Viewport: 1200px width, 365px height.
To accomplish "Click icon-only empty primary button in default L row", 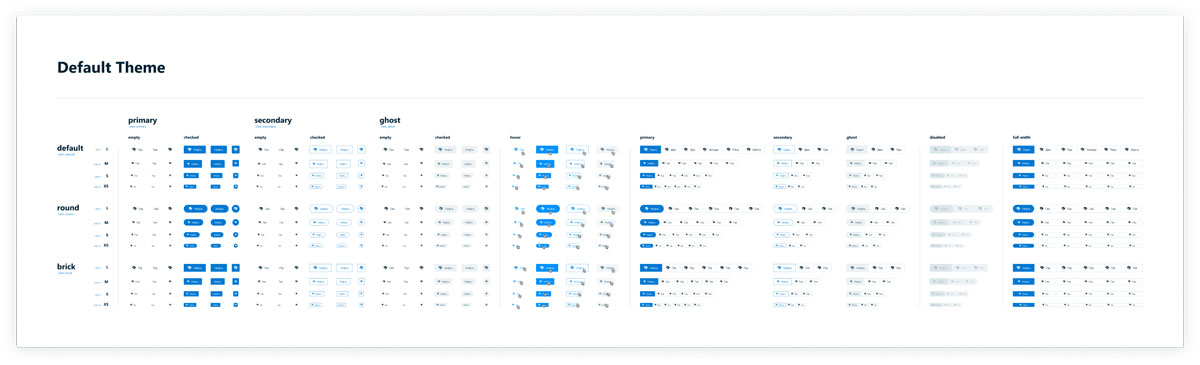I will pos(171,150).
